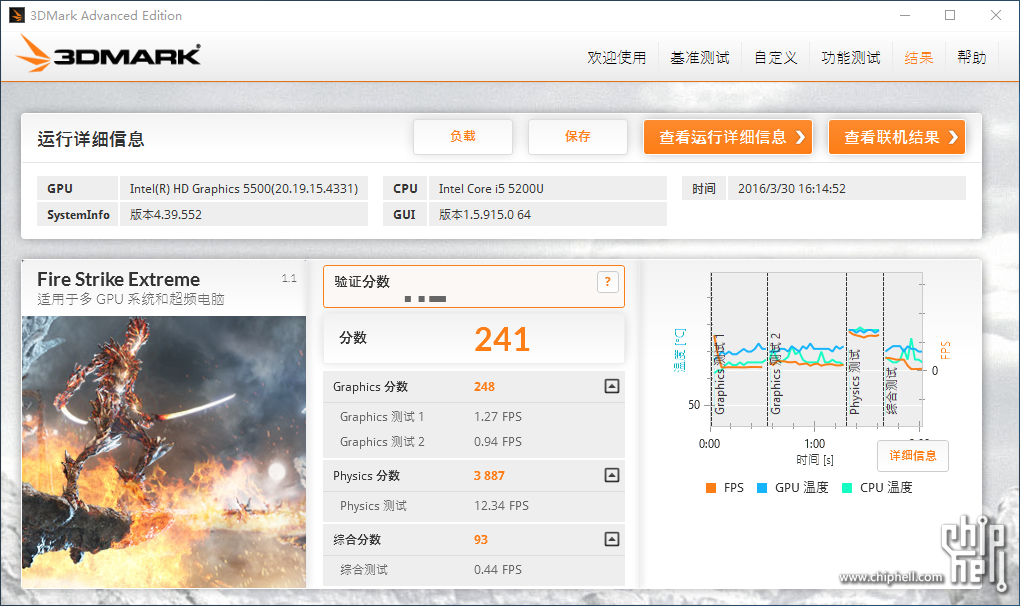Screen dimensions: 1020x606
Task: Click Physics 测试 value 12.34 FPS
Action: click(501, 505)
